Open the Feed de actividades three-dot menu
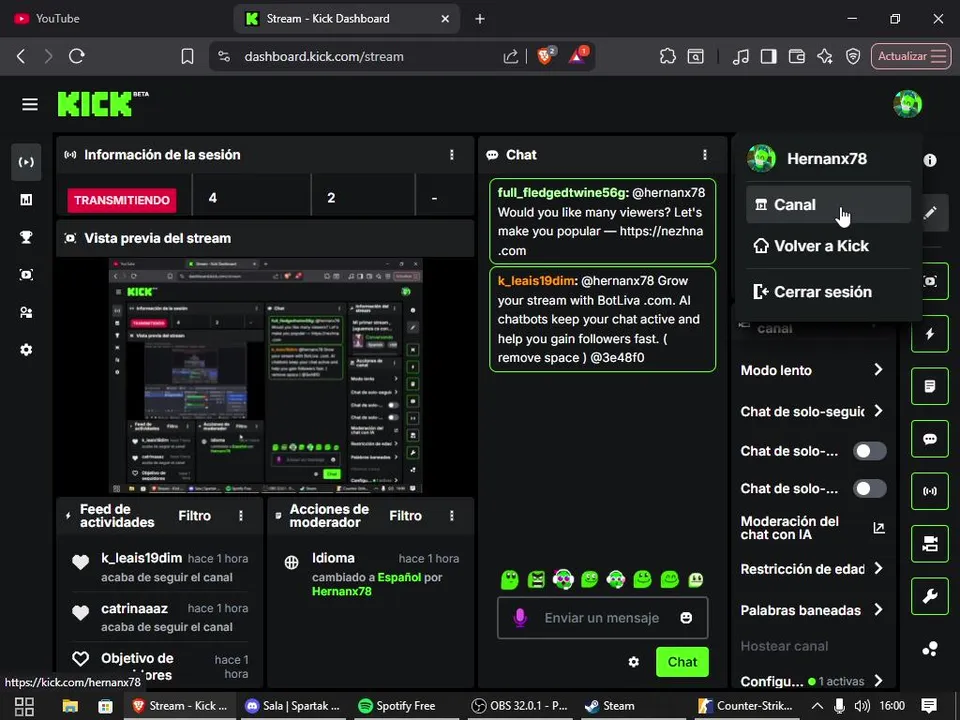Screen dimensions: 960x720 (241, 516)
